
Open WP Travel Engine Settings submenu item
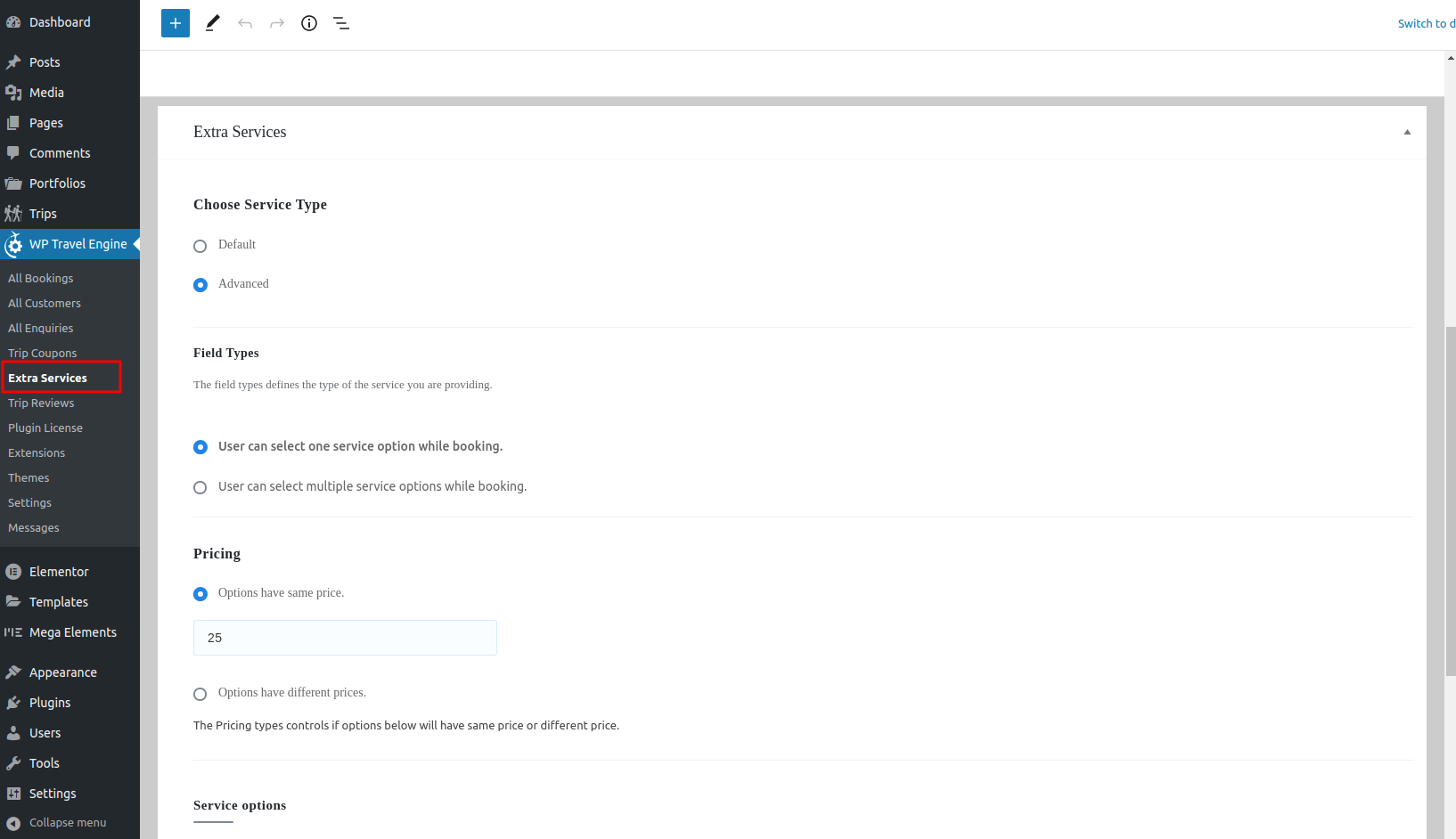(29, 503)
